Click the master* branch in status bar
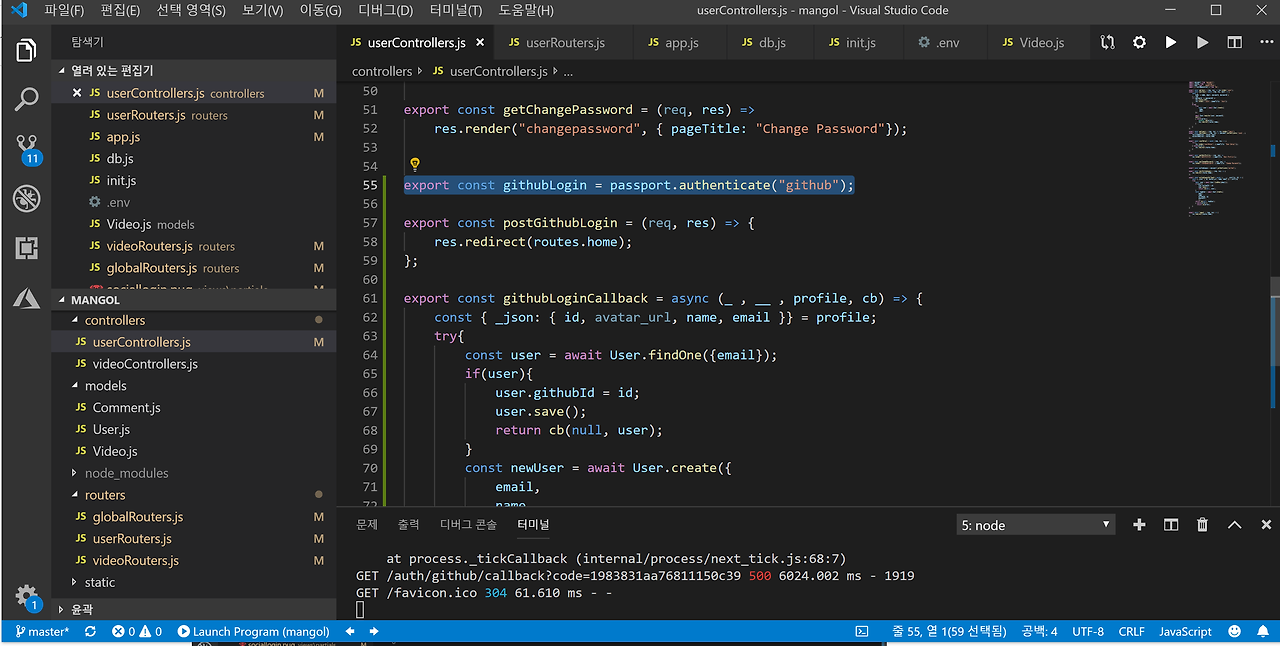 click(43, 632)
